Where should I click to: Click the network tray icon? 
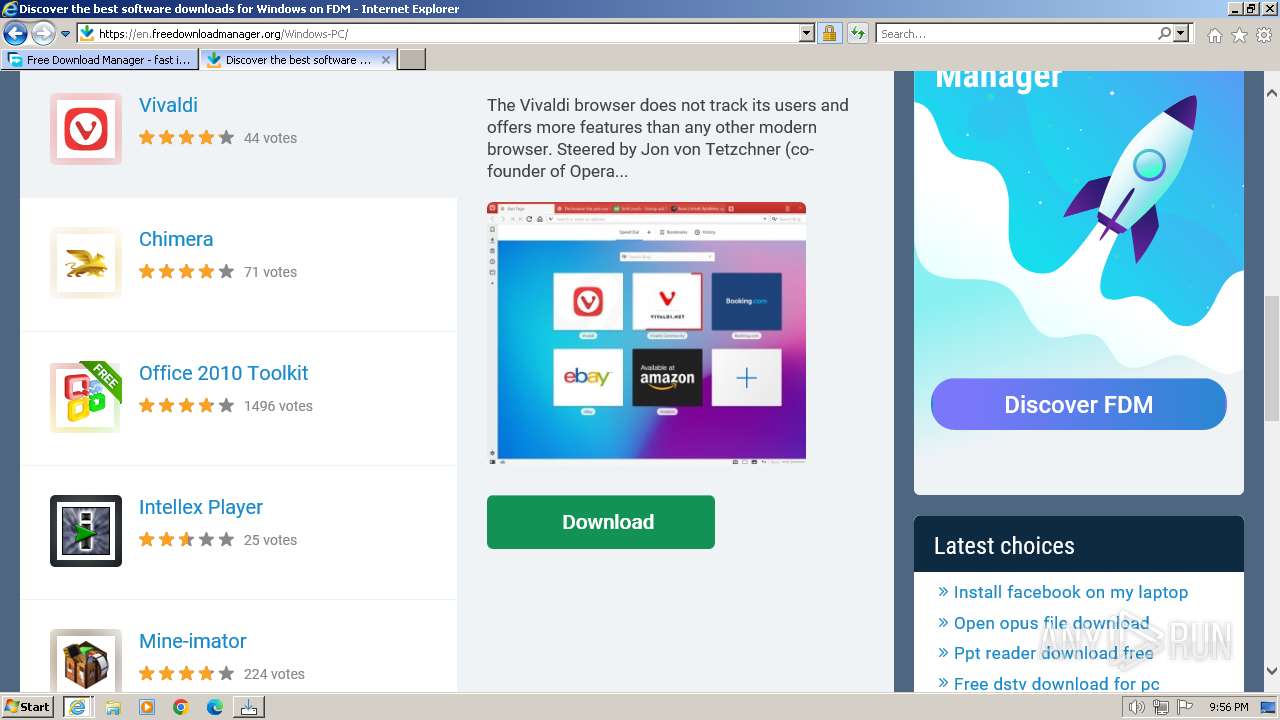(x=1160, y=707)
